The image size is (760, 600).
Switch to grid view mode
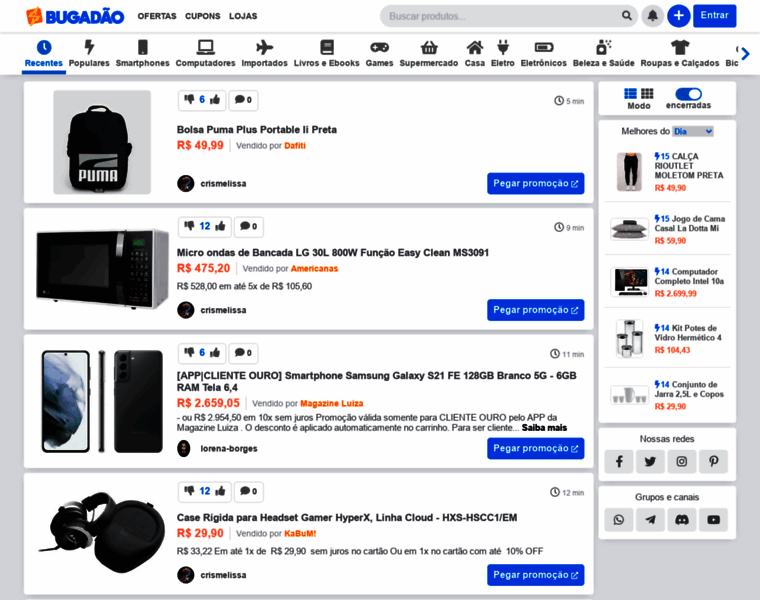coord(647,94)
